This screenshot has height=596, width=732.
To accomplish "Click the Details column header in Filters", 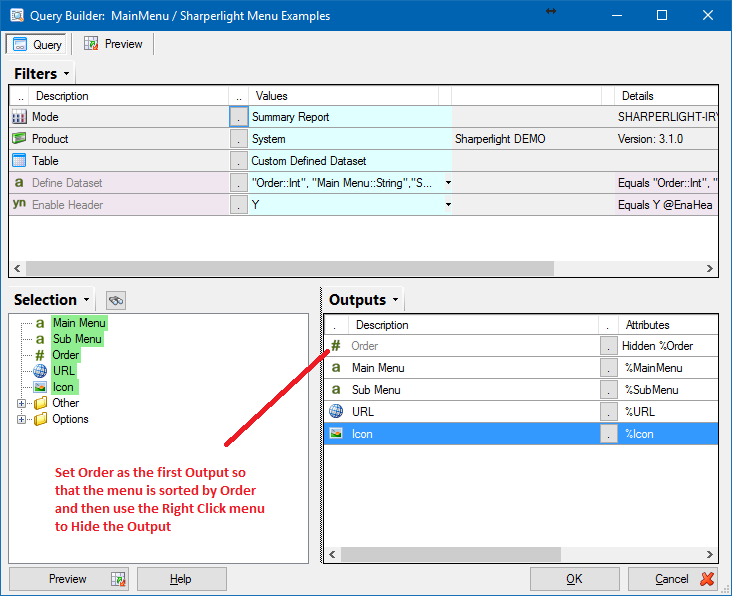I will tap(666, 96).
